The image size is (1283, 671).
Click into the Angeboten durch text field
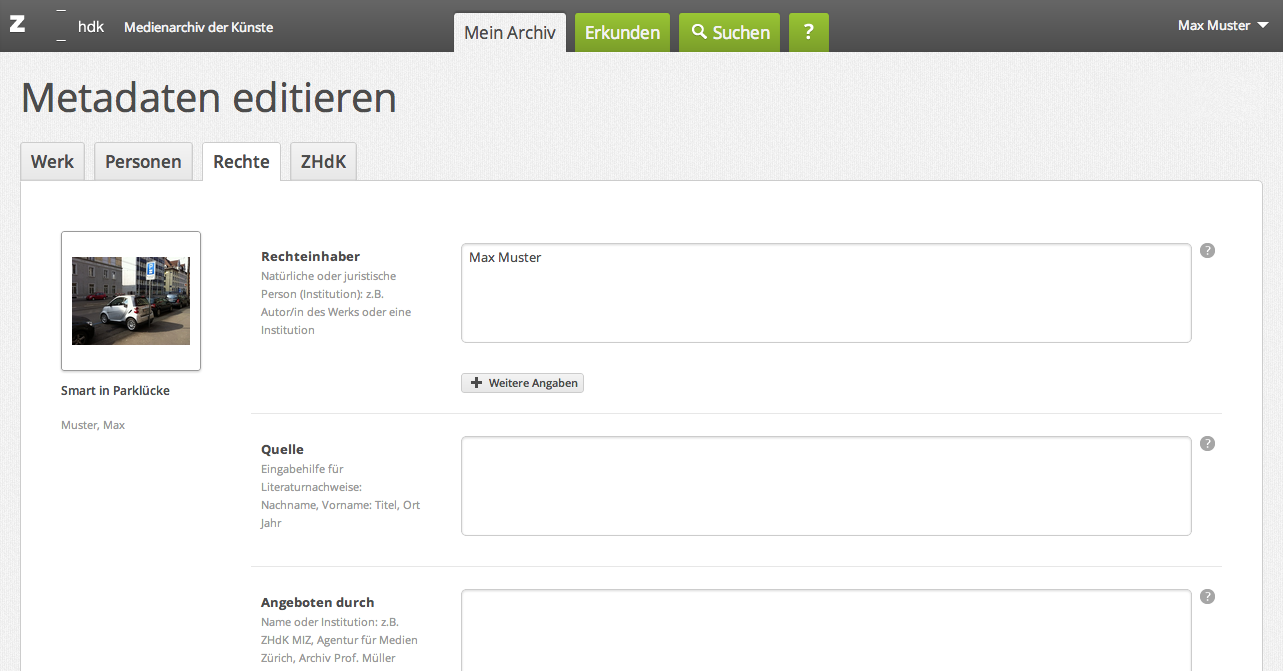click(x=825, y=630)
